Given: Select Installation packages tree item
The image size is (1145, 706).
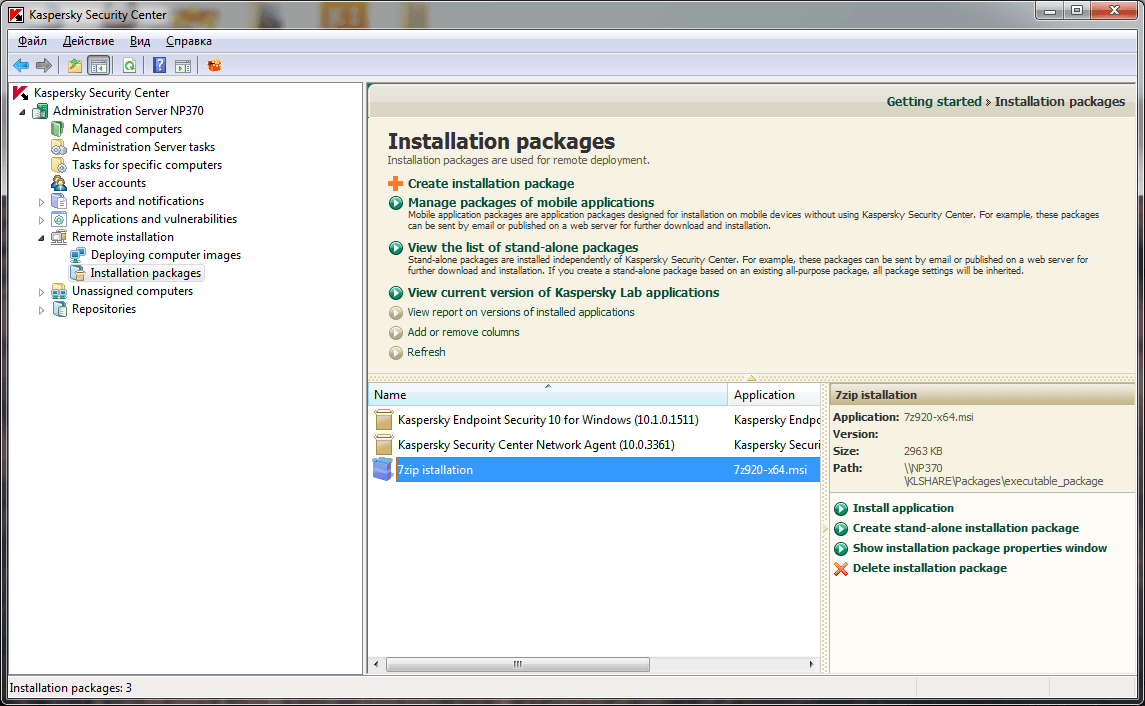Looking at the screenshot, I should click(x=145, y=273).
